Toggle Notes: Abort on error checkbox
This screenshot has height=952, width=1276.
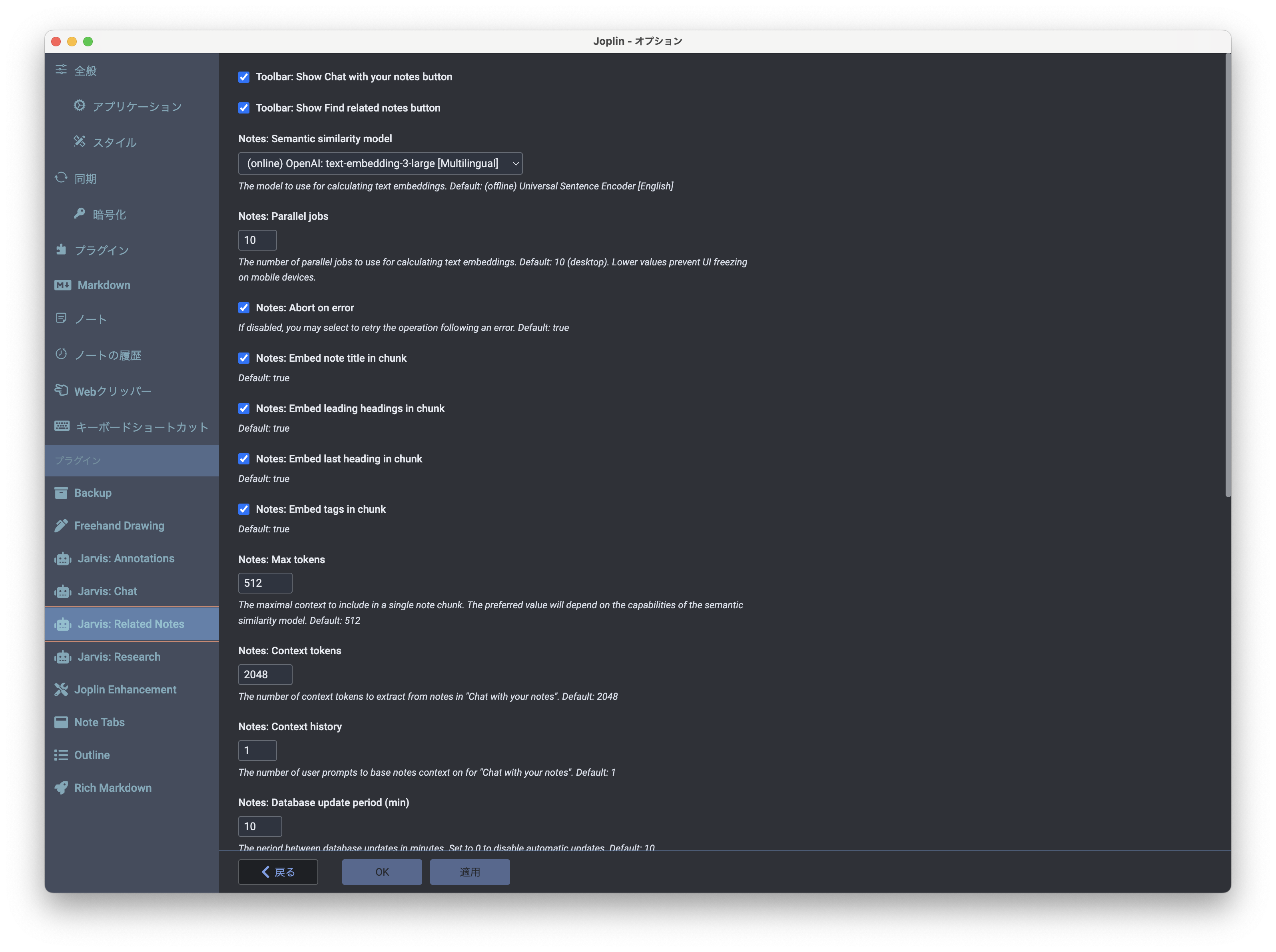(244, 308)
